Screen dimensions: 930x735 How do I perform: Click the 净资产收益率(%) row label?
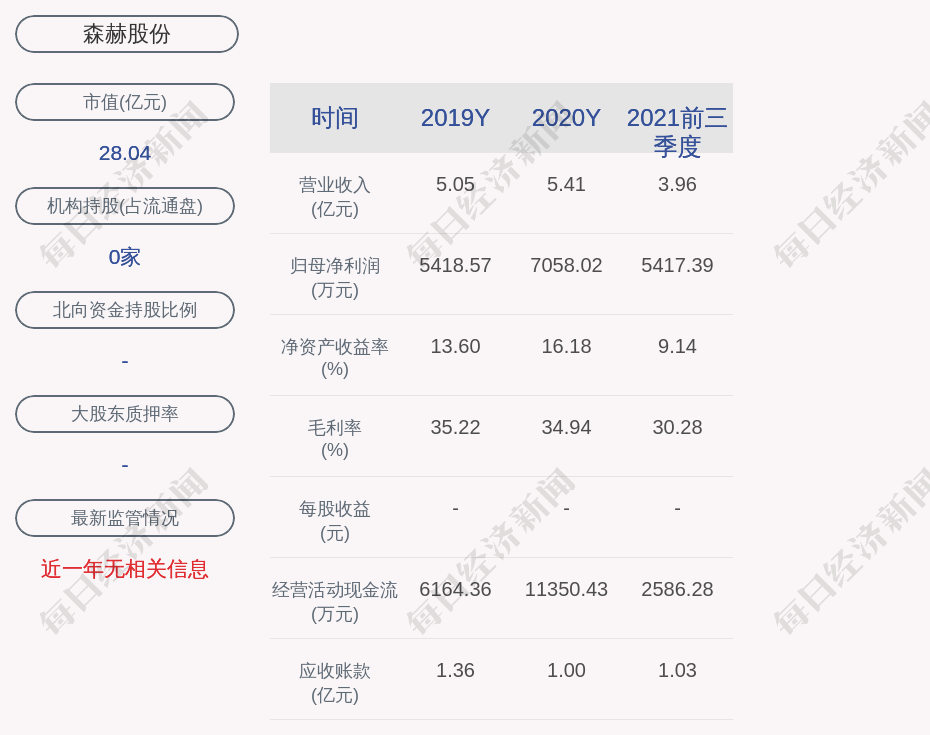point(335,358)
